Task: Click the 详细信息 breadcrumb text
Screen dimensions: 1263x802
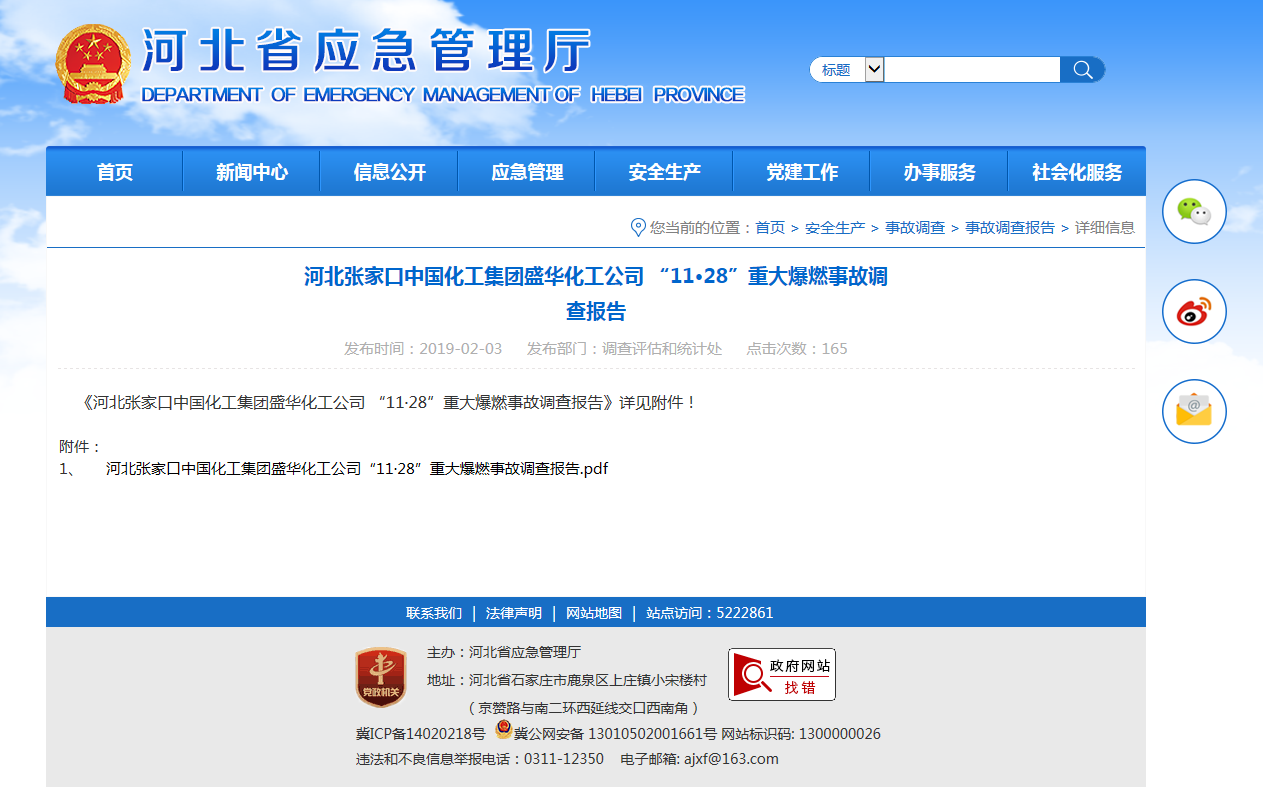Action: coord(1105,228)
